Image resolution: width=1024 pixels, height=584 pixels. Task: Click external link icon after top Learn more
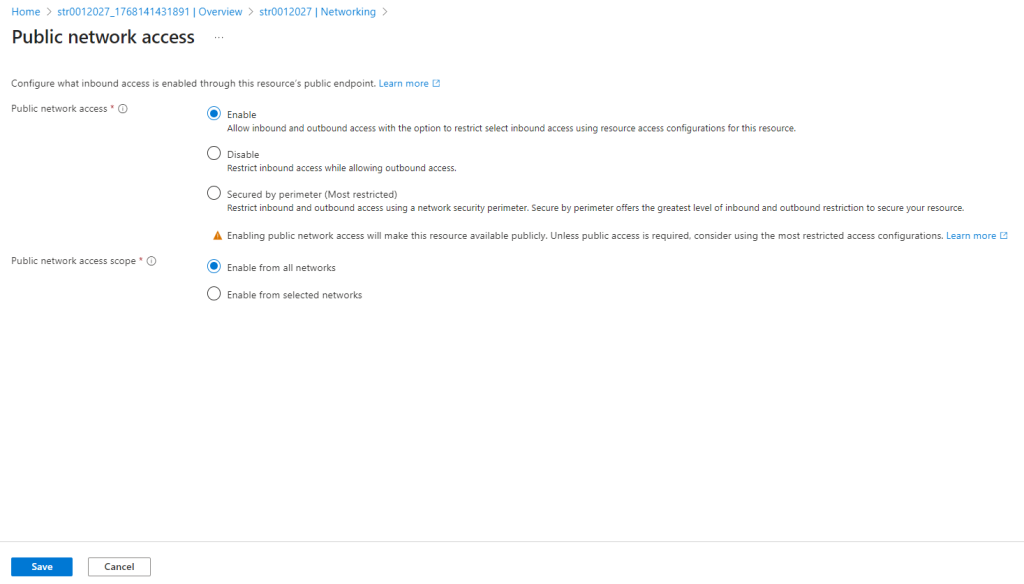pos(436,84)
